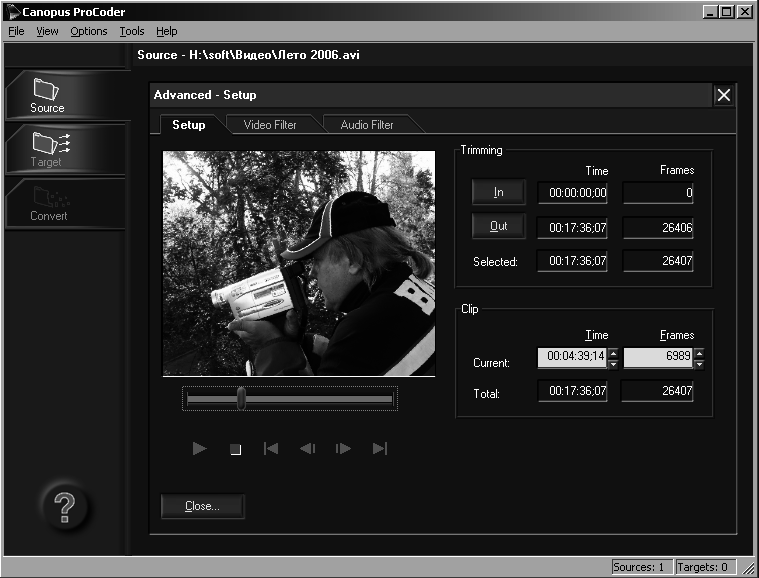
Task: Open the Help menu
Action: click(x=167, y=31)
